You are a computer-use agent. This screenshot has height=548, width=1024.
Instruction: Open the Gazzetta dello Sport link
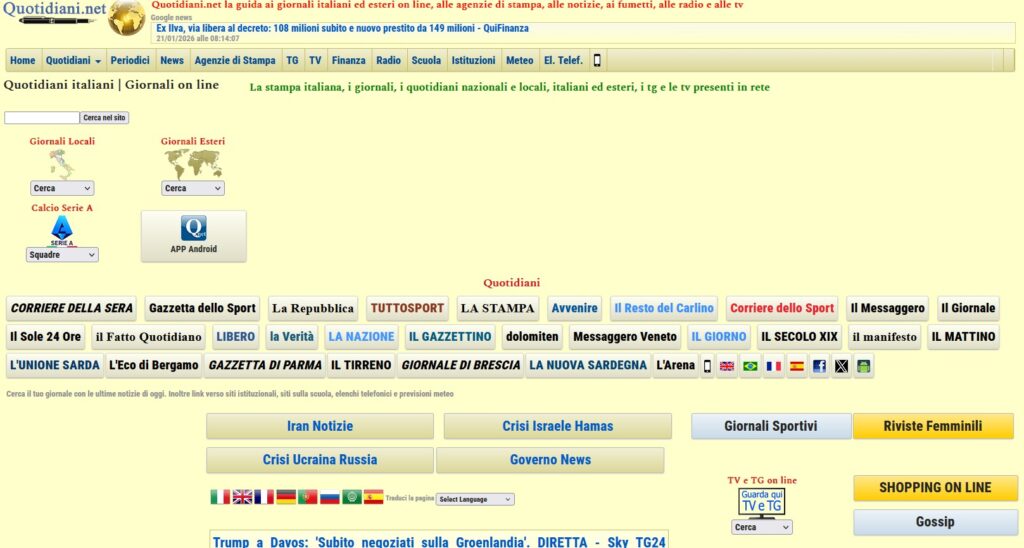tap(202, 308)
